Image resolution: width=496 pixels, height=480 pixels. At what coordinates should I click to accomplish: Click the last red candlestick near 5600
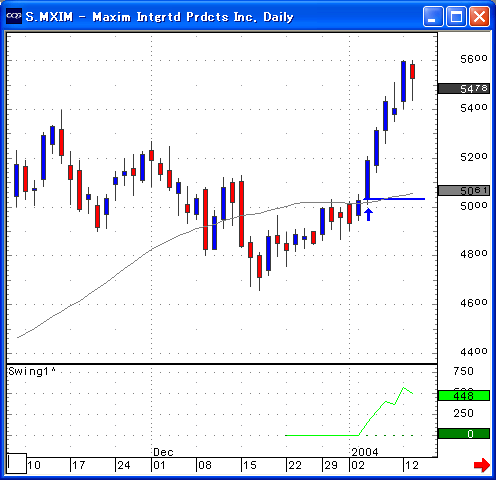pos(412,72)
